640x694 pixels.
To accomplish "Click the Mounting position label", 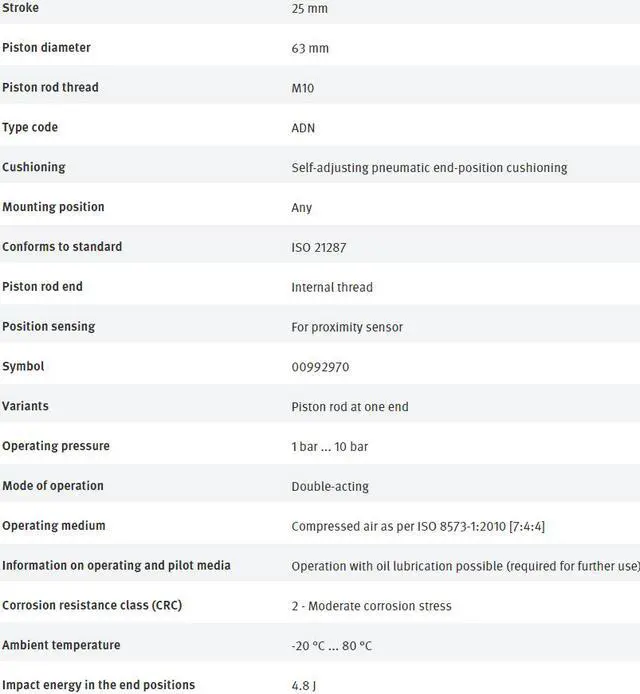I will pos(53,207).
